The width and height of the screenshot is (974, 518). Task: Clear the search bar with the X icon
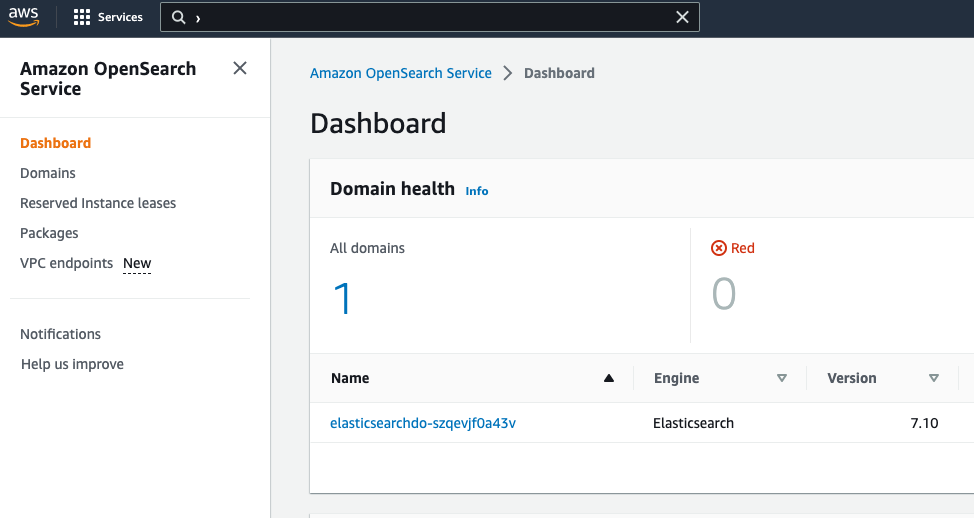(x=682, y=17)
